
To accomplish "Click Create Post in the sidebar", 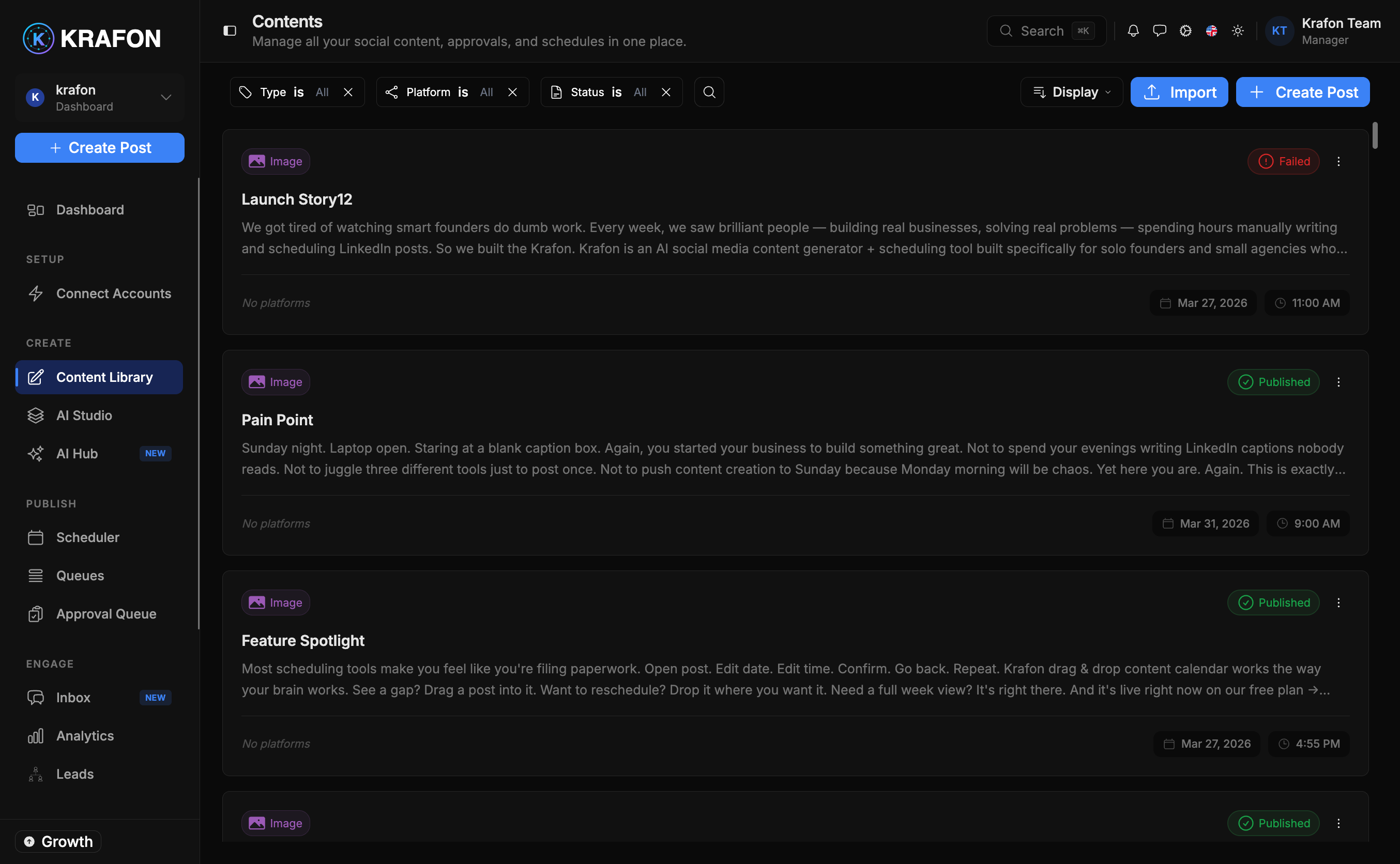I will coord(99,148).
